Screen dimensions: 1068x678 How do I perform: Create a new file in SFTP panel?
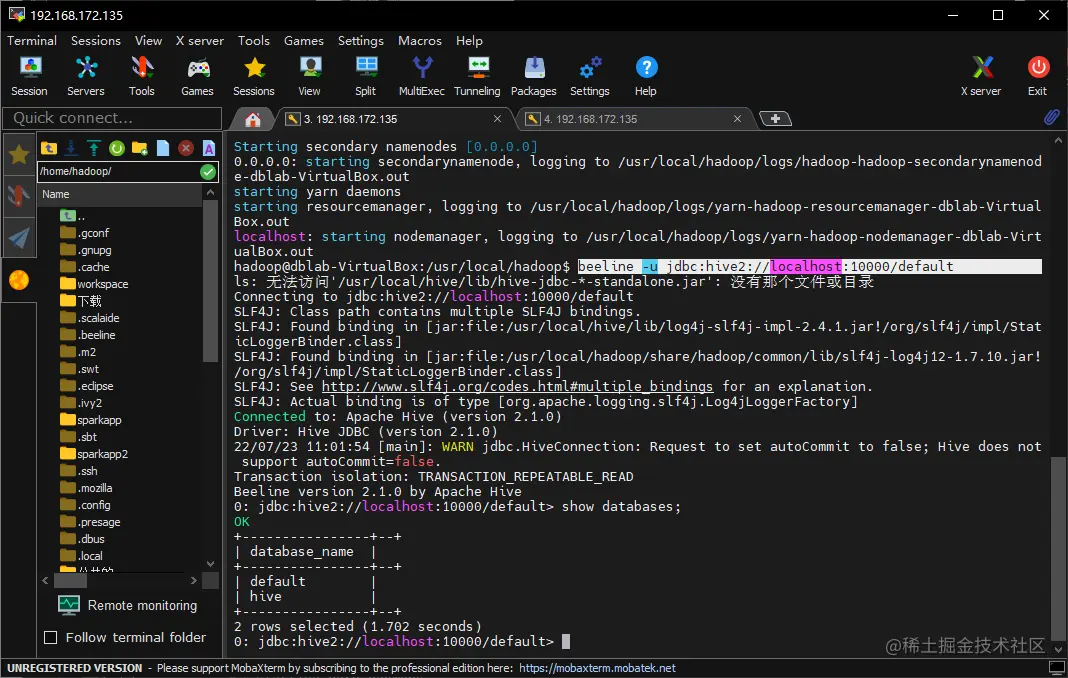pyautogui.click(x=163, y=148)
